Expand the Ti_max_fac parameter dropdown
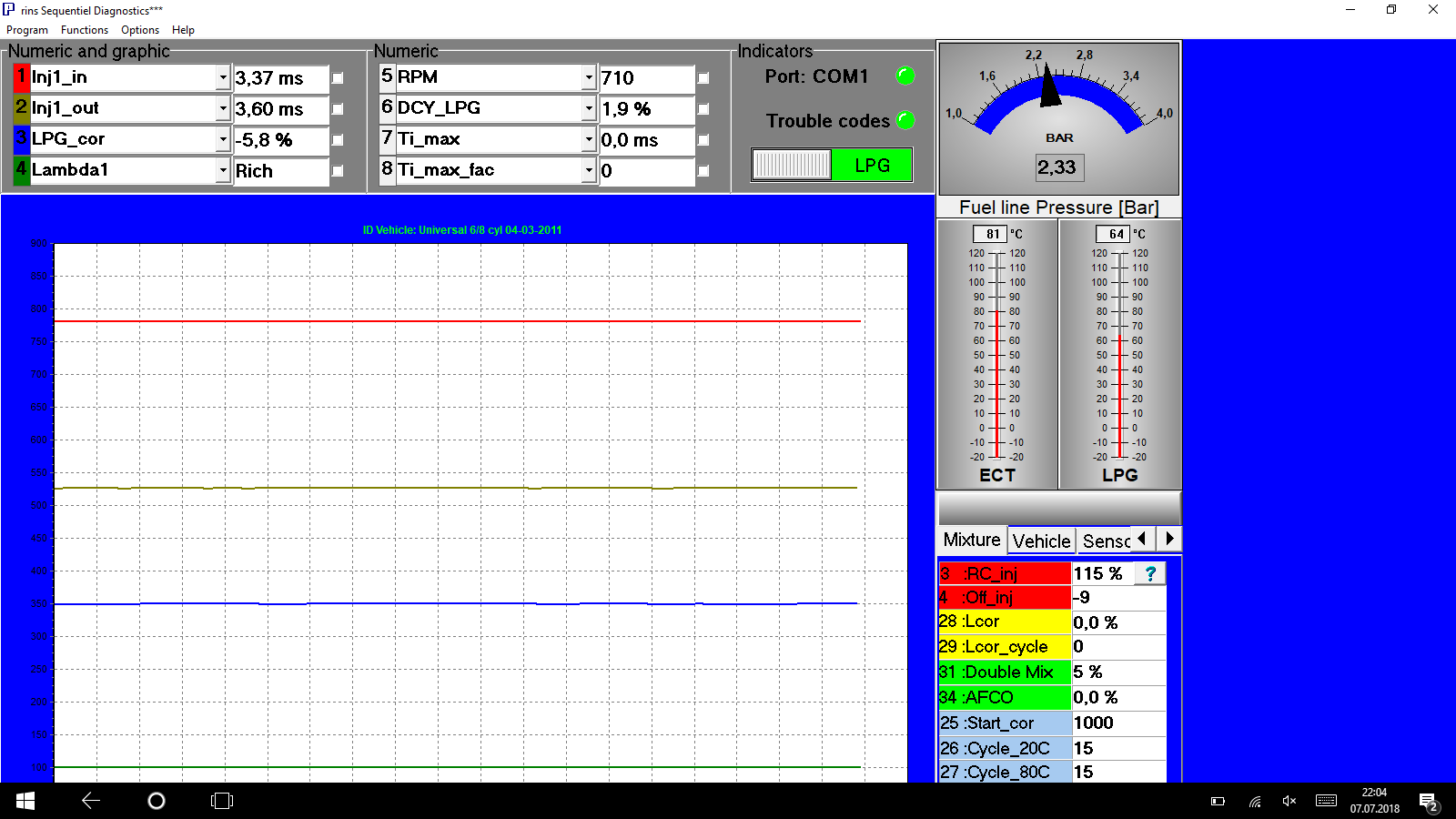Viewport: 1456px width, 819px height. (589, 171)
